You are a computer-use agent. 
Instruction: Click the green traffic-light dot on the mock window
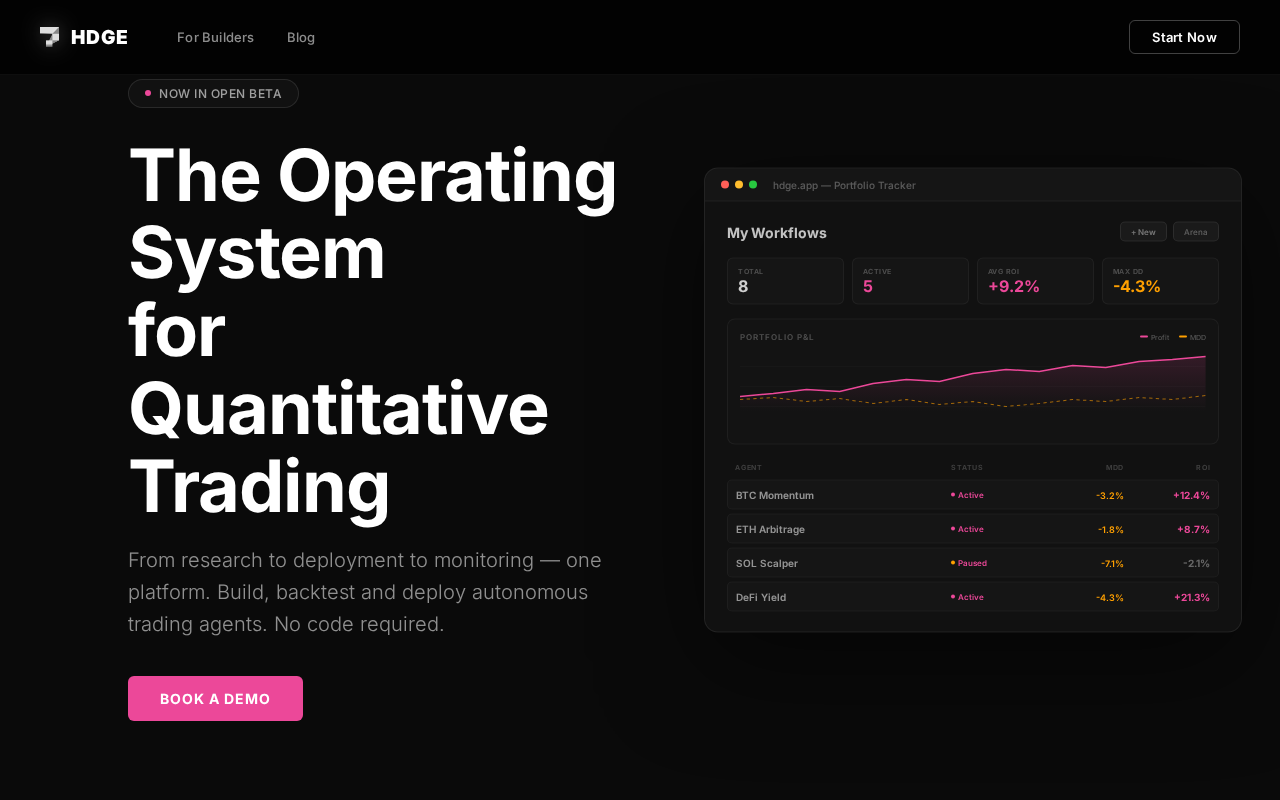pyautogui.click(x=752, y=184)
